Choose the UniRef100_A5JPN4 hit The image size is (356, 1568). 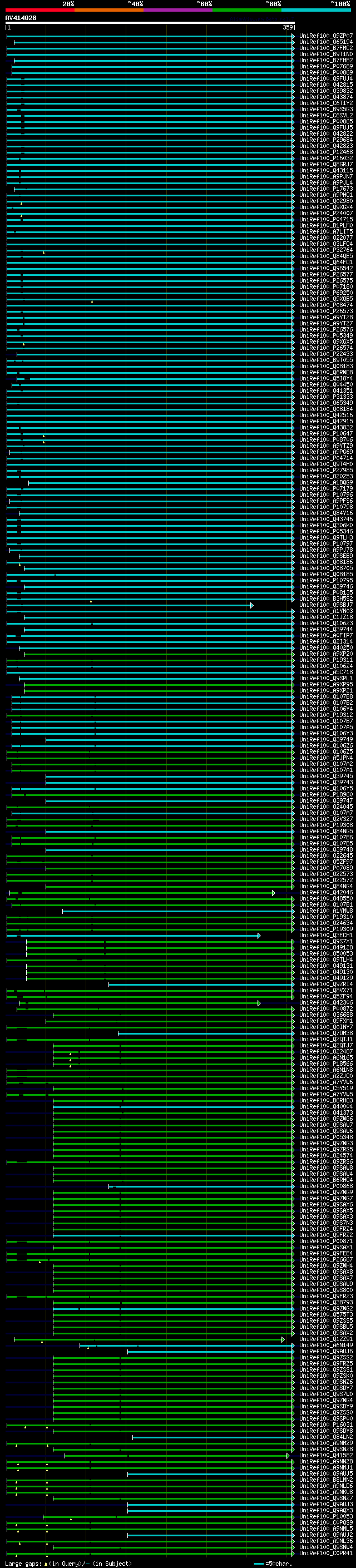(325, 758)
